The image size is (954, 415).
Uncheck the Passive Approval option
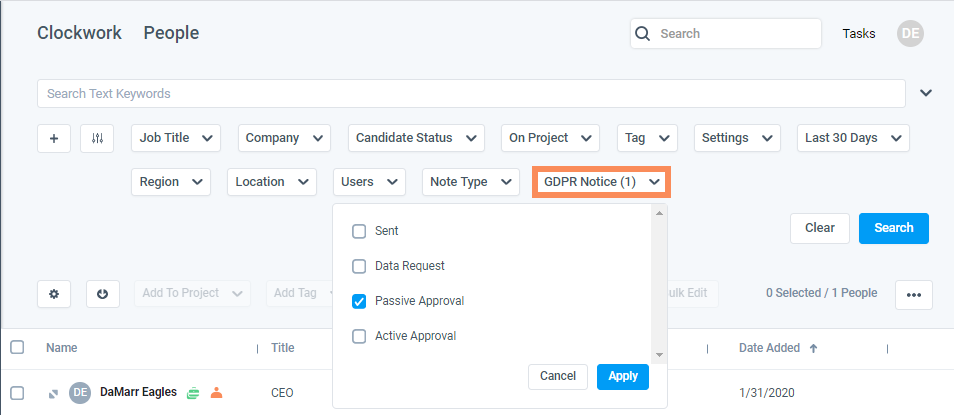click(359, 301)
